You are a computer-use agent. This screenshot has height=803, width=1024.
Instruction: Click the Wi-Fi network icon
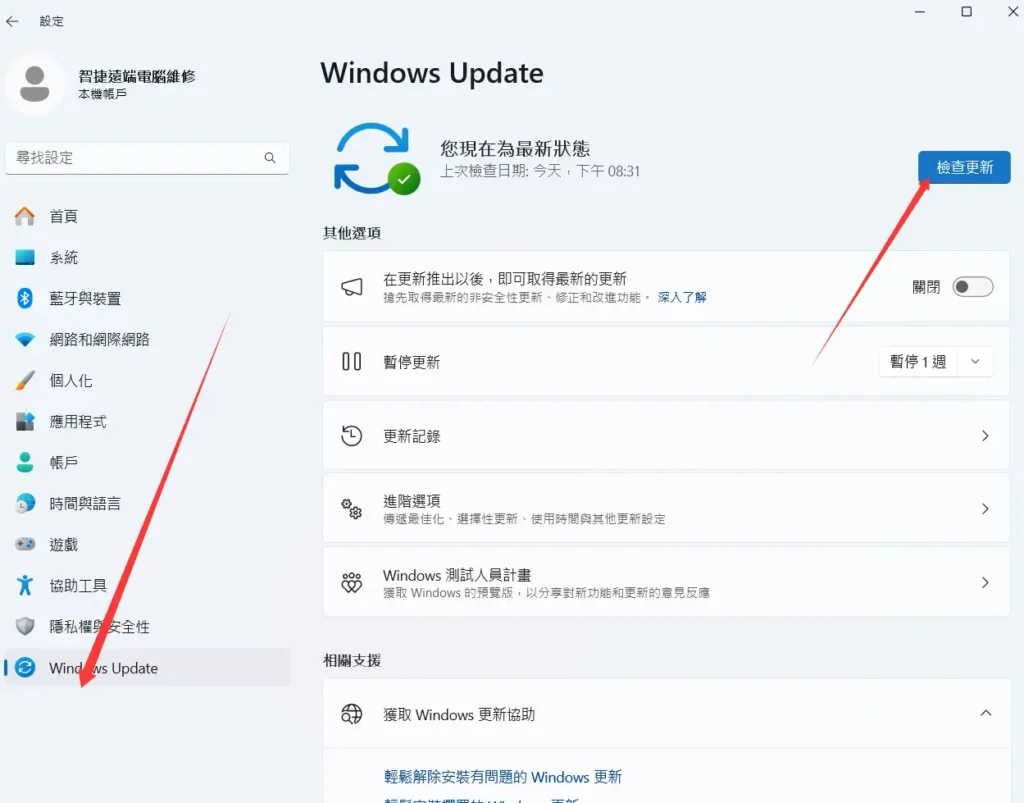tap(25, 339)
